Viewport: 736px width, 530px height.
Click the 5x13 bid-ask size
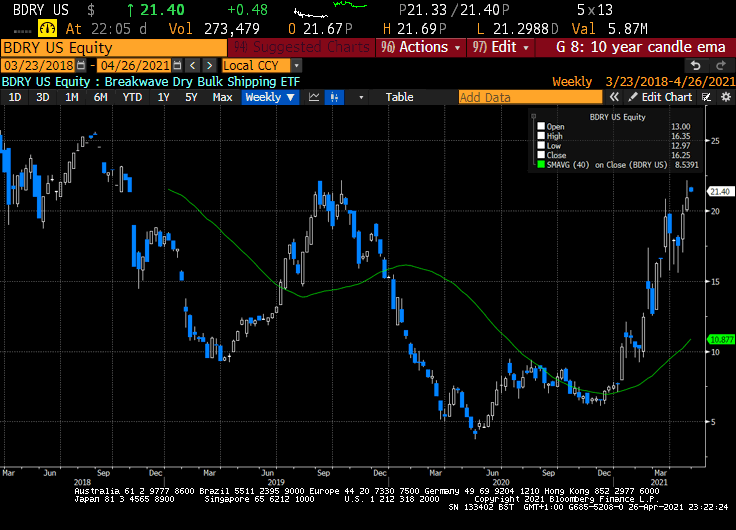point(595,10)
